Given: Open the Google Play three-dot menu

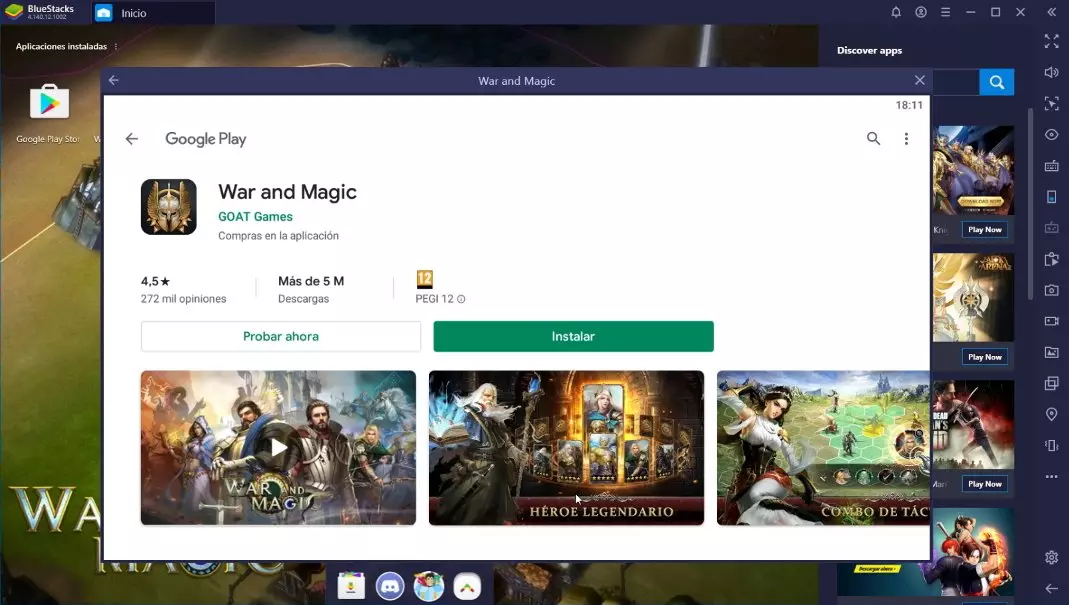Looking at the screenshot, I should click(906, 139).
